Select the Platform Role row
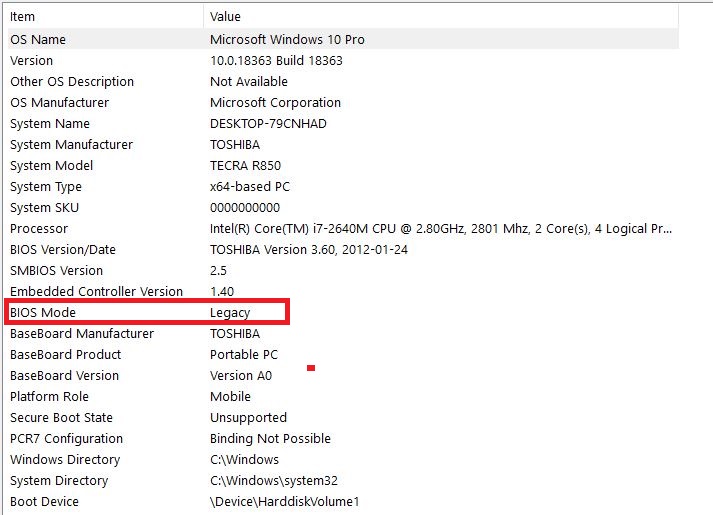 343,396
